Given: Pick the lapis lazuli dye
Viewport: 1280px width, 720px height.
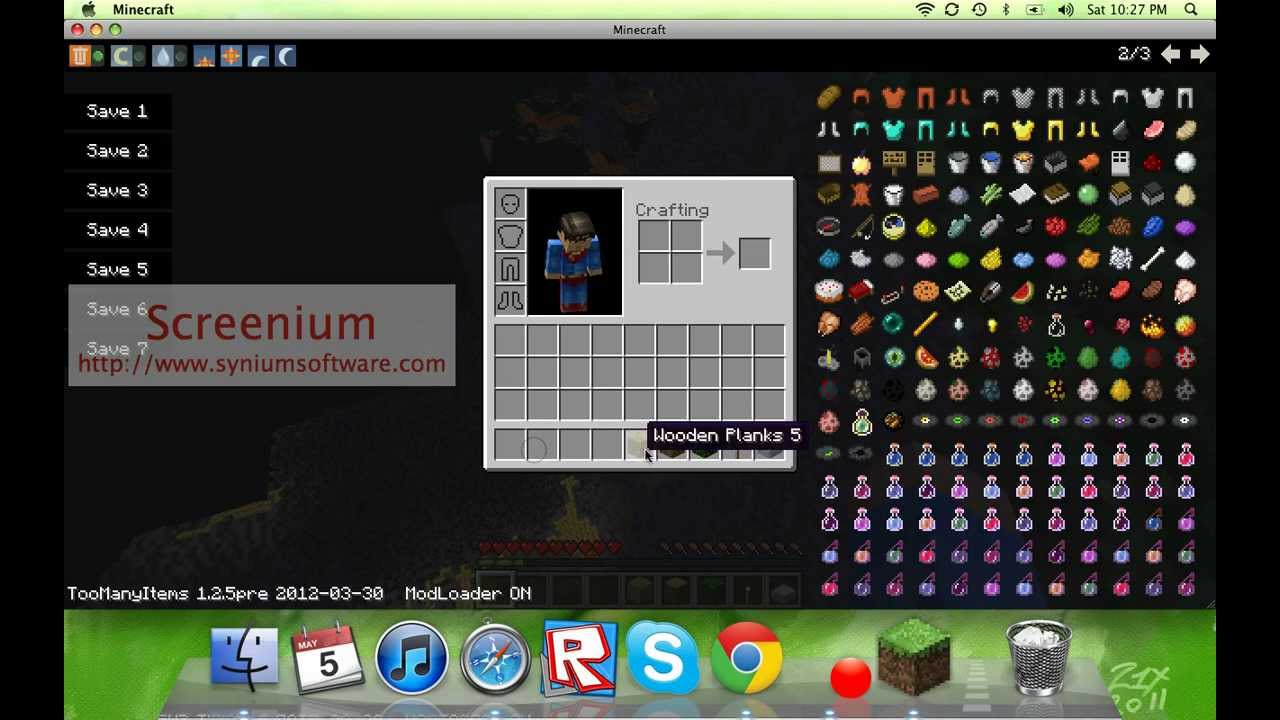Looking at the screenshot, I should pos(1153,227).
